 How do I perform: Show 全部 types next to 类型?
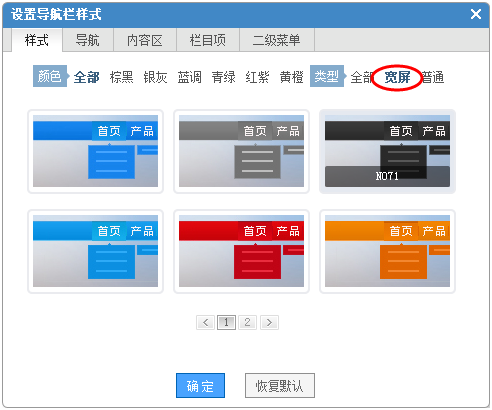(x=361, y=77)
